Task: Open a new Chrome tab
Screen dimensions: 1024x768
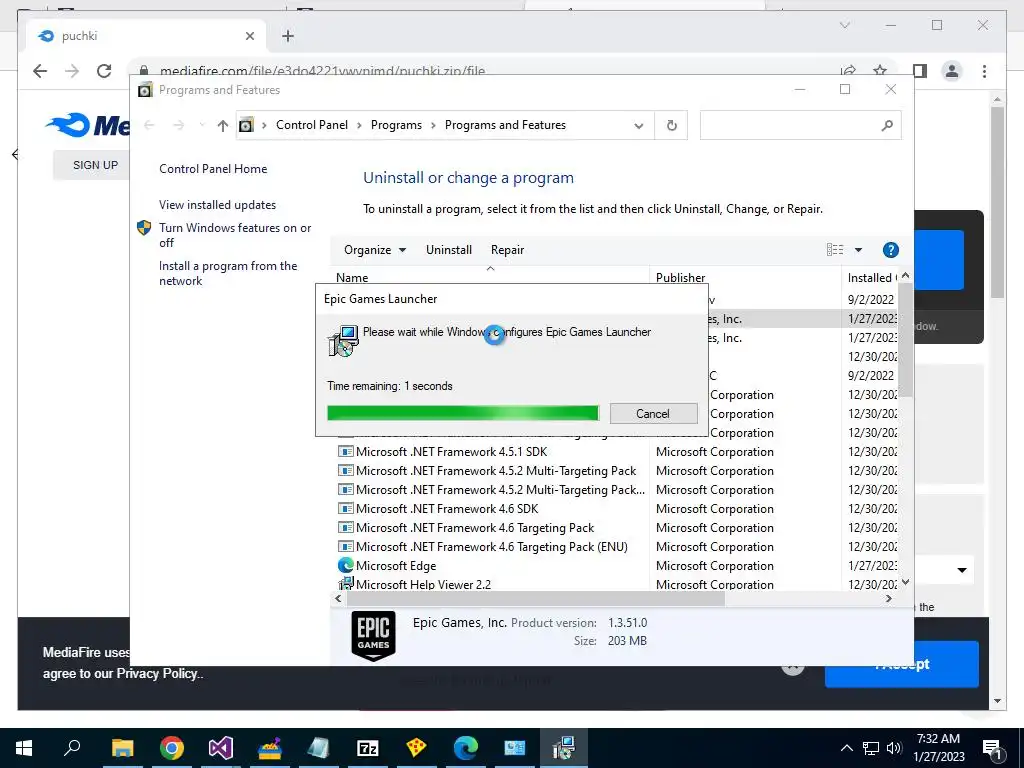Action: (288, 36)
